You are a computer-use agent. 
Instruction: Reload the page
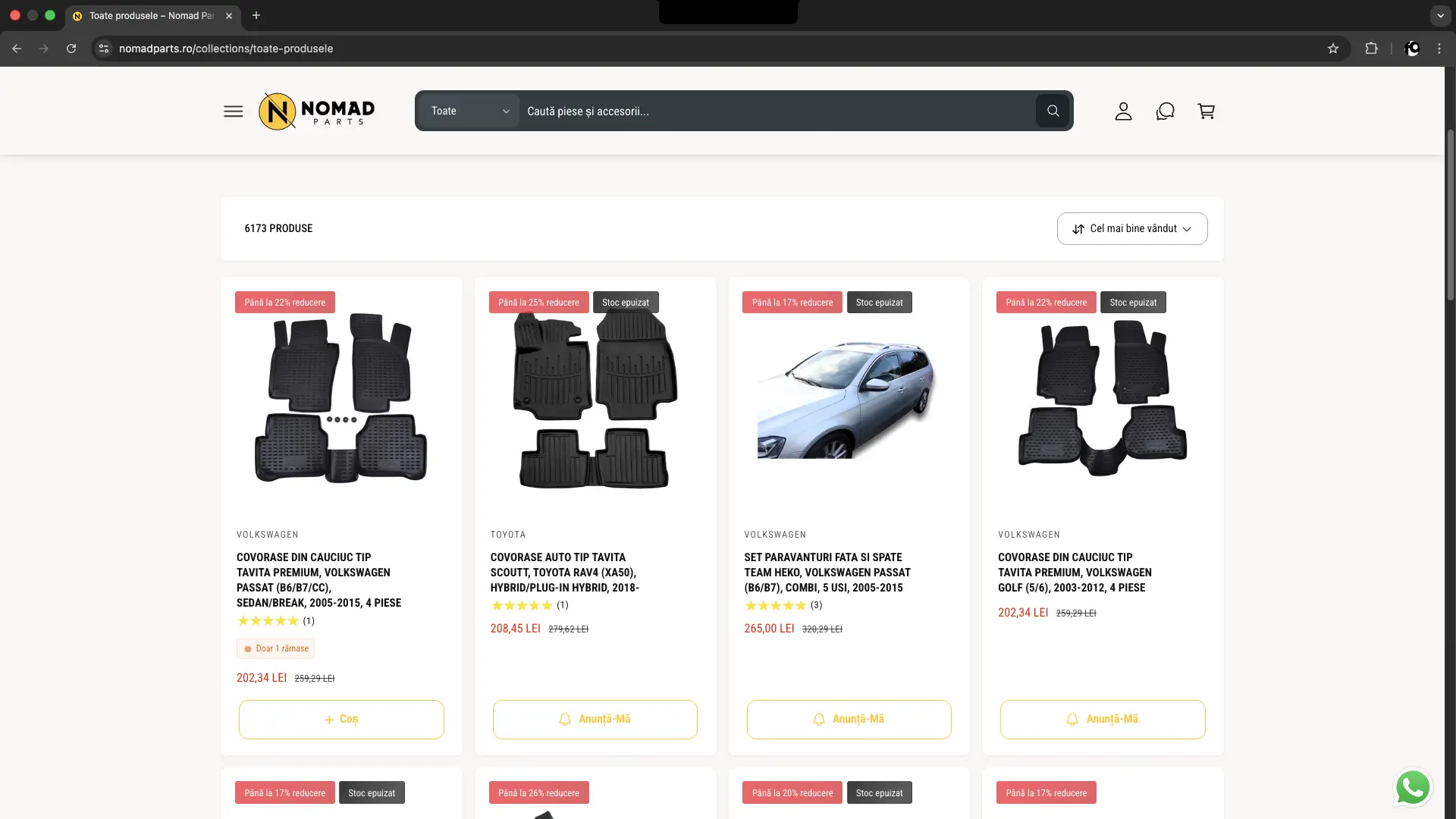click(x=71, y=49)
